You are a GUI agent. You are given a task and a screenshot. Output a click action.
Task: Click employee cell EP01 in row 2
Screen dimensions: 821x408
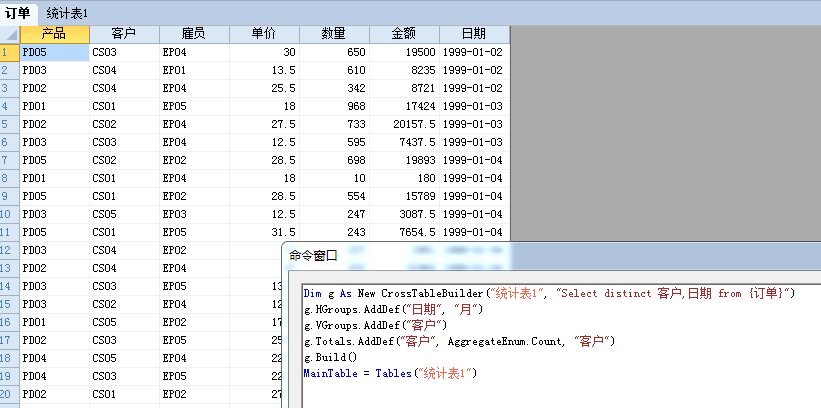[x=194, y=70]
